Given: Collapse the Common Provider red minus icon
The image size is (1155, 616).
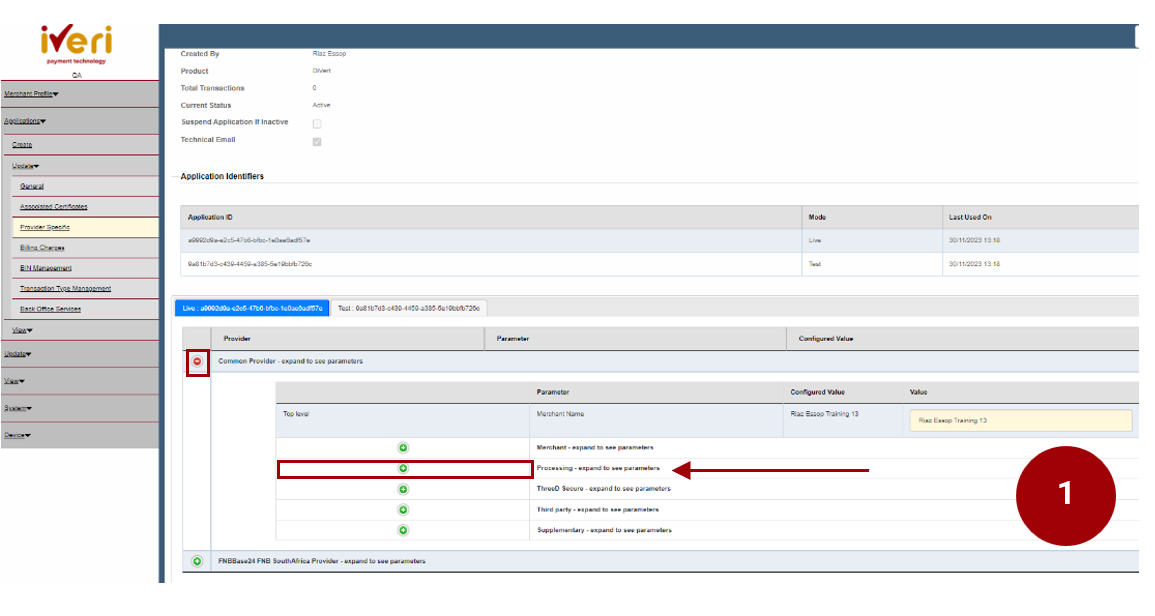Looking at the screenshot, I should click(197, 361).
